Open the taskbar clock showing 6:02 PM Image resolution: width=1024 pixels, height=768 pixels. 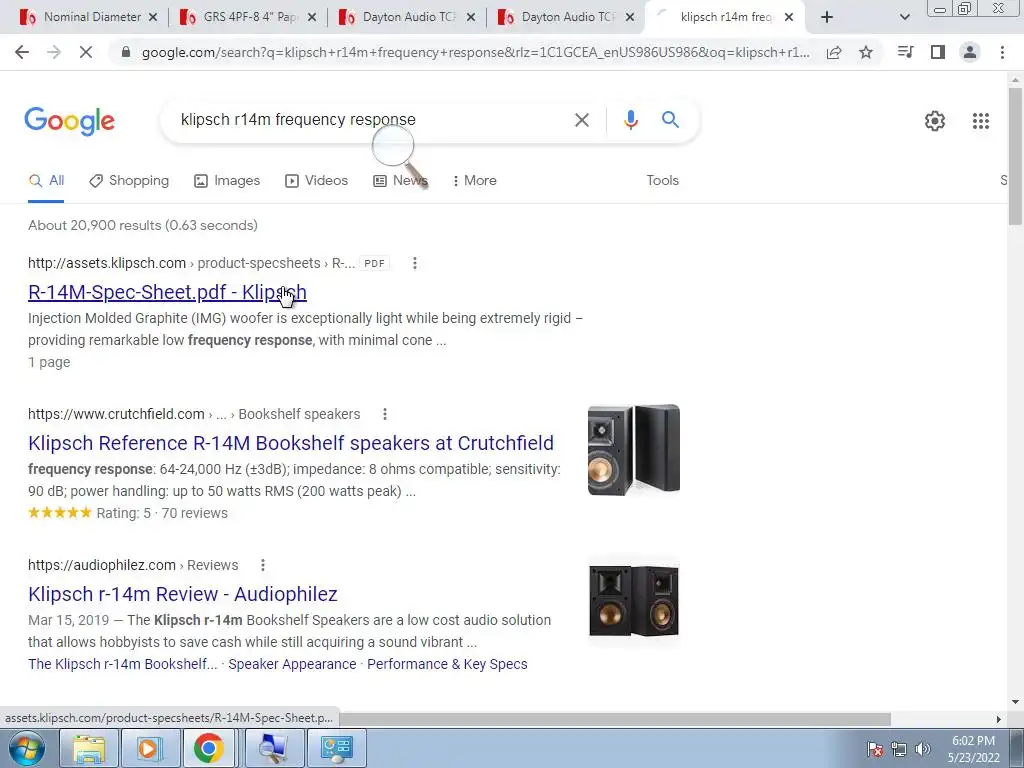pos(973,749)
